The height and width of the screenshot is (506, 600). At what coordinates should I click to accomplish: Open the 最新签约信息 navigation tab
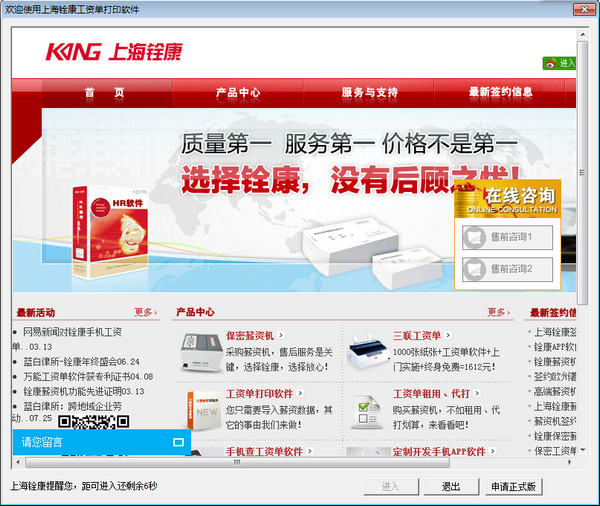click(x=500, y=92)
